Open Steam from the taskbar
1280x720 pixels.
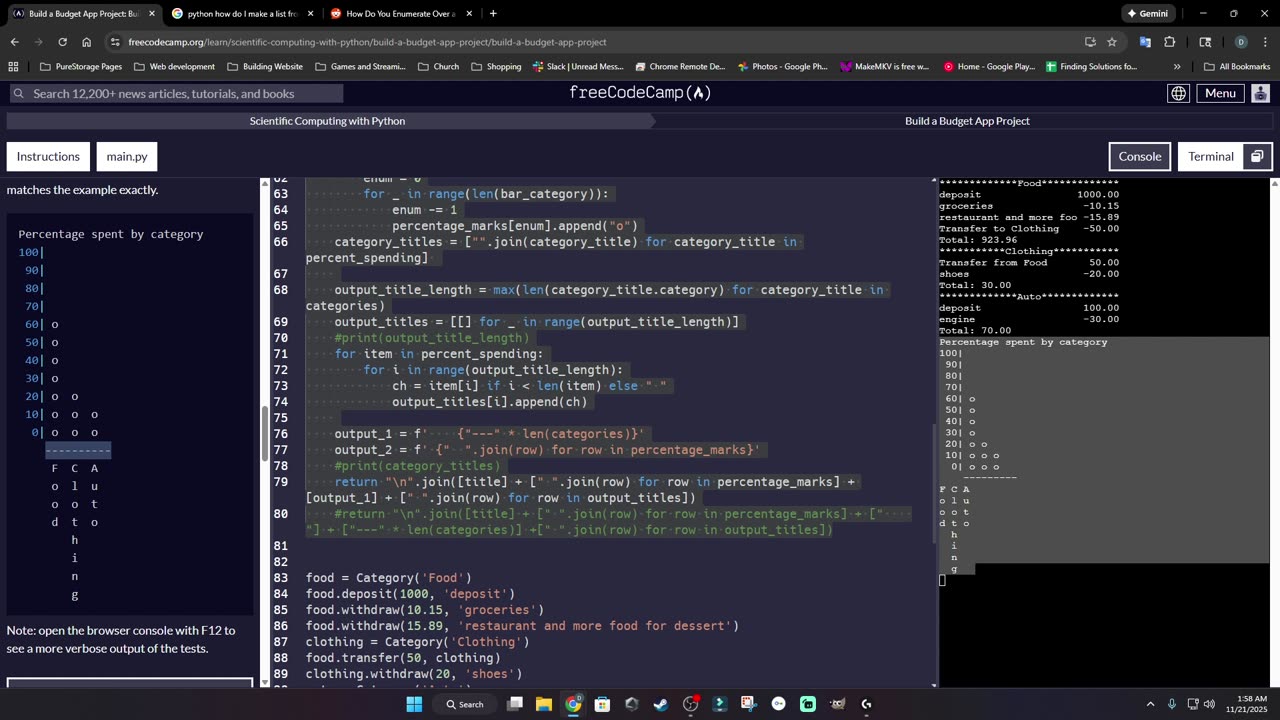click(x=661, y=704)
